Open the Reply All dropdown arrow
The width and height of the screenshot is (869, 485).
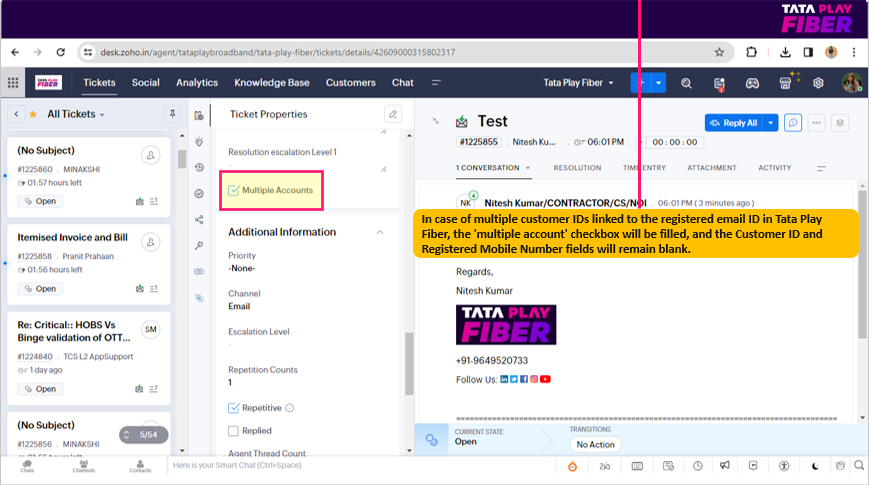(x=770, y=122)
